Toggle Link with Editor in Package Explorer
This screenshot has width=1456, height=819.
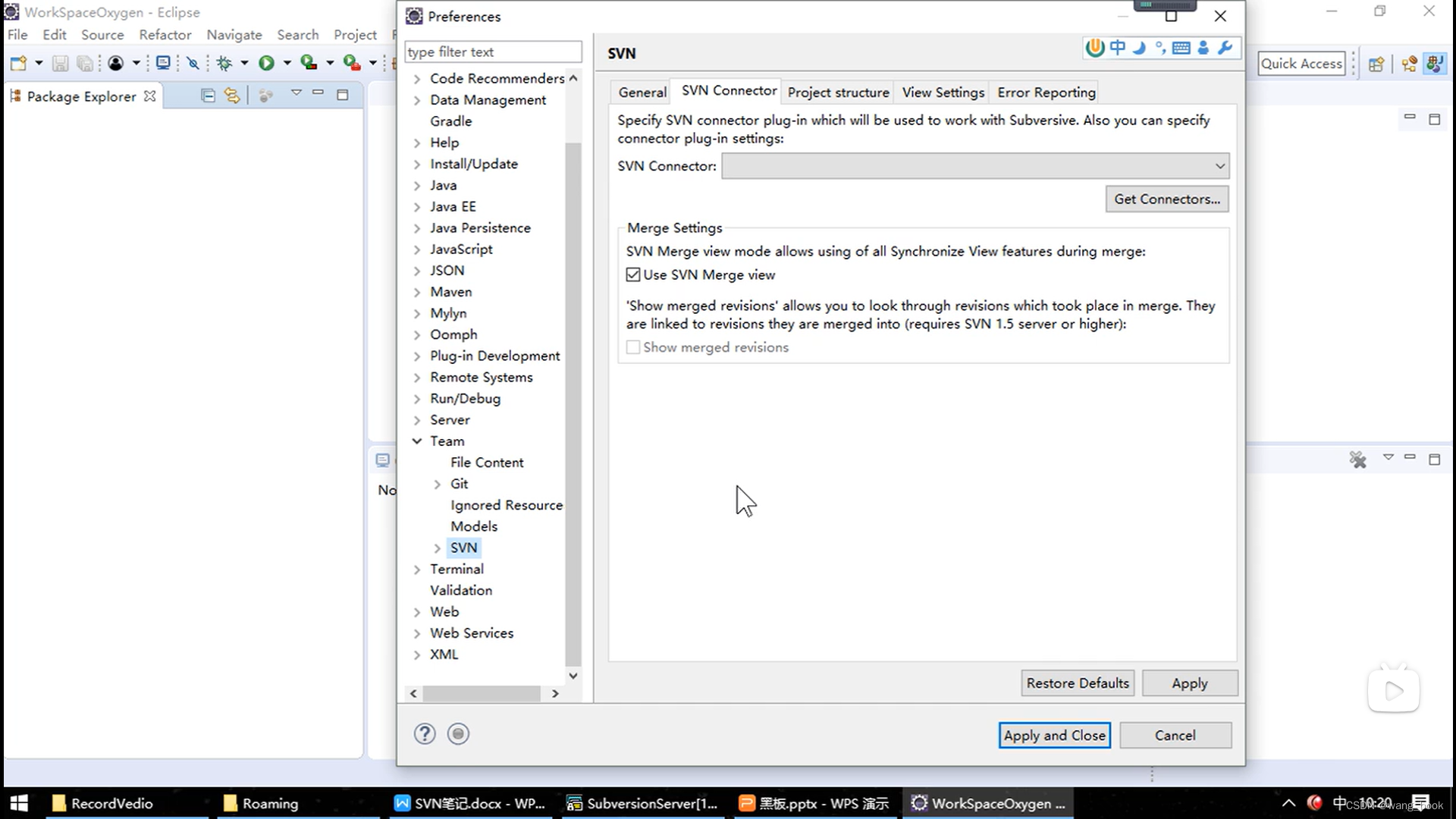pyautogui.click(x=232, y=96)
